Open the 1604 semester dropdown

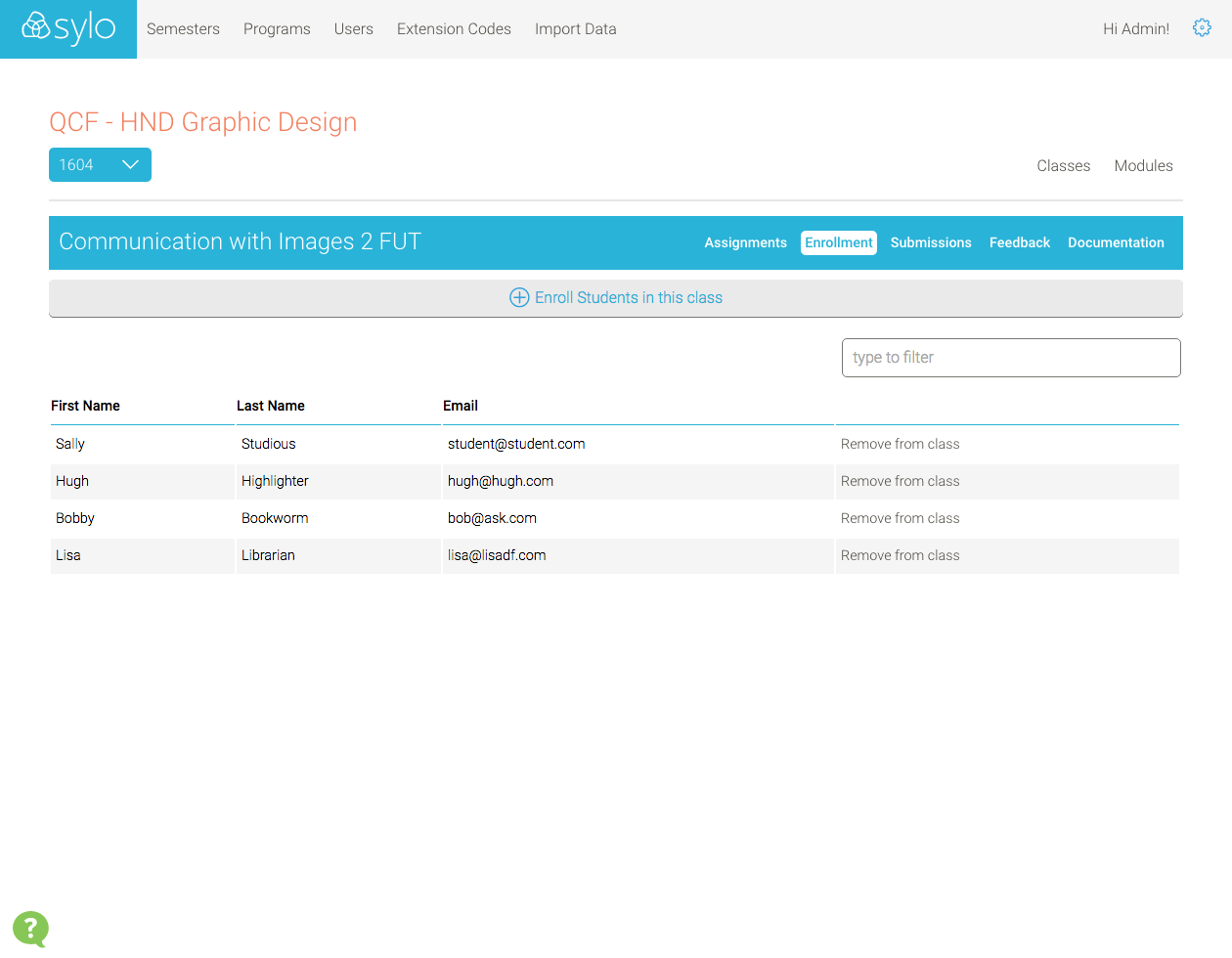tap(100, 164)
